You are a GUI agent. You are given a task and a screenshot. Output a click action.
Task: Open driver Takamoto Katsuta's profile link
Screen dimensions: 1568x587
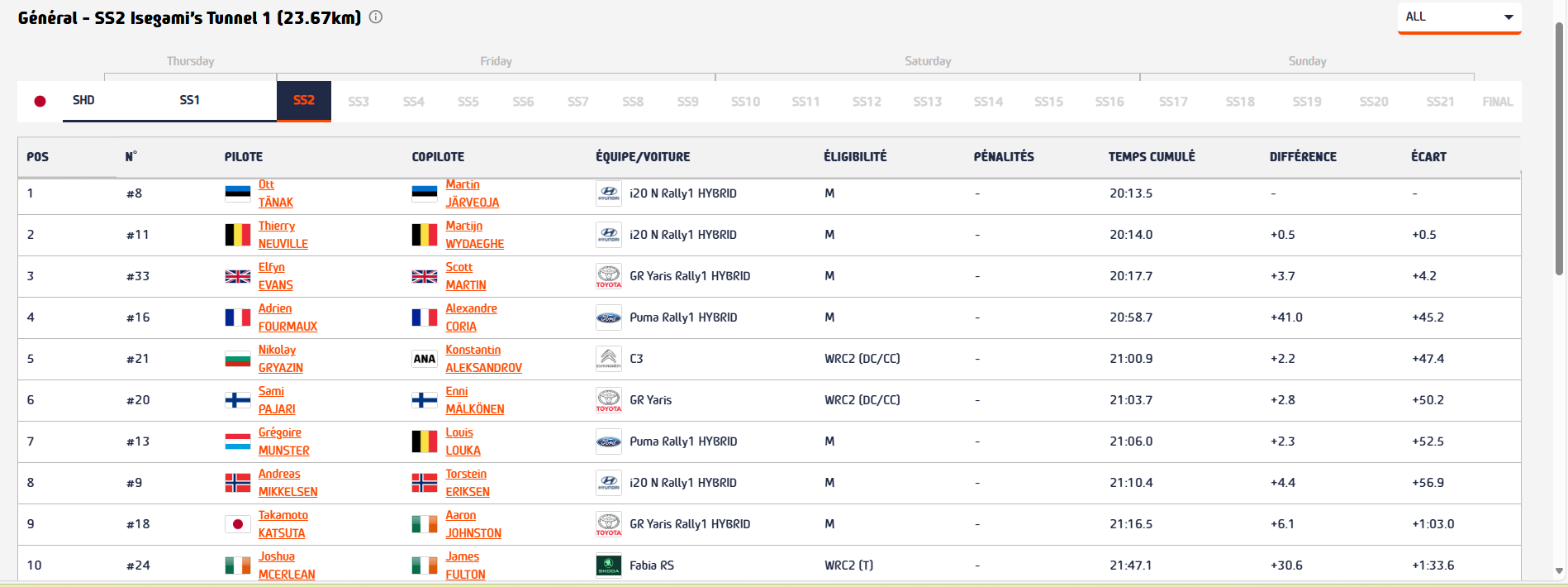(283, 524)
